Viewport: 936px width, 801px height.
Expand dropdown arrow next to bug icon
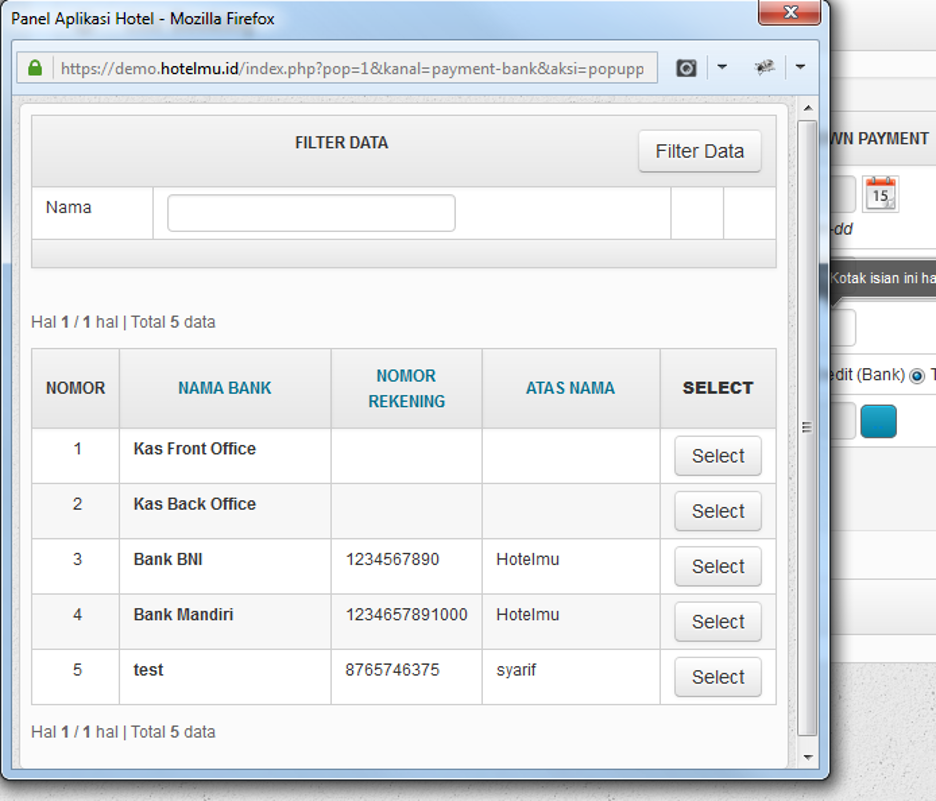(x=800, y=68)
